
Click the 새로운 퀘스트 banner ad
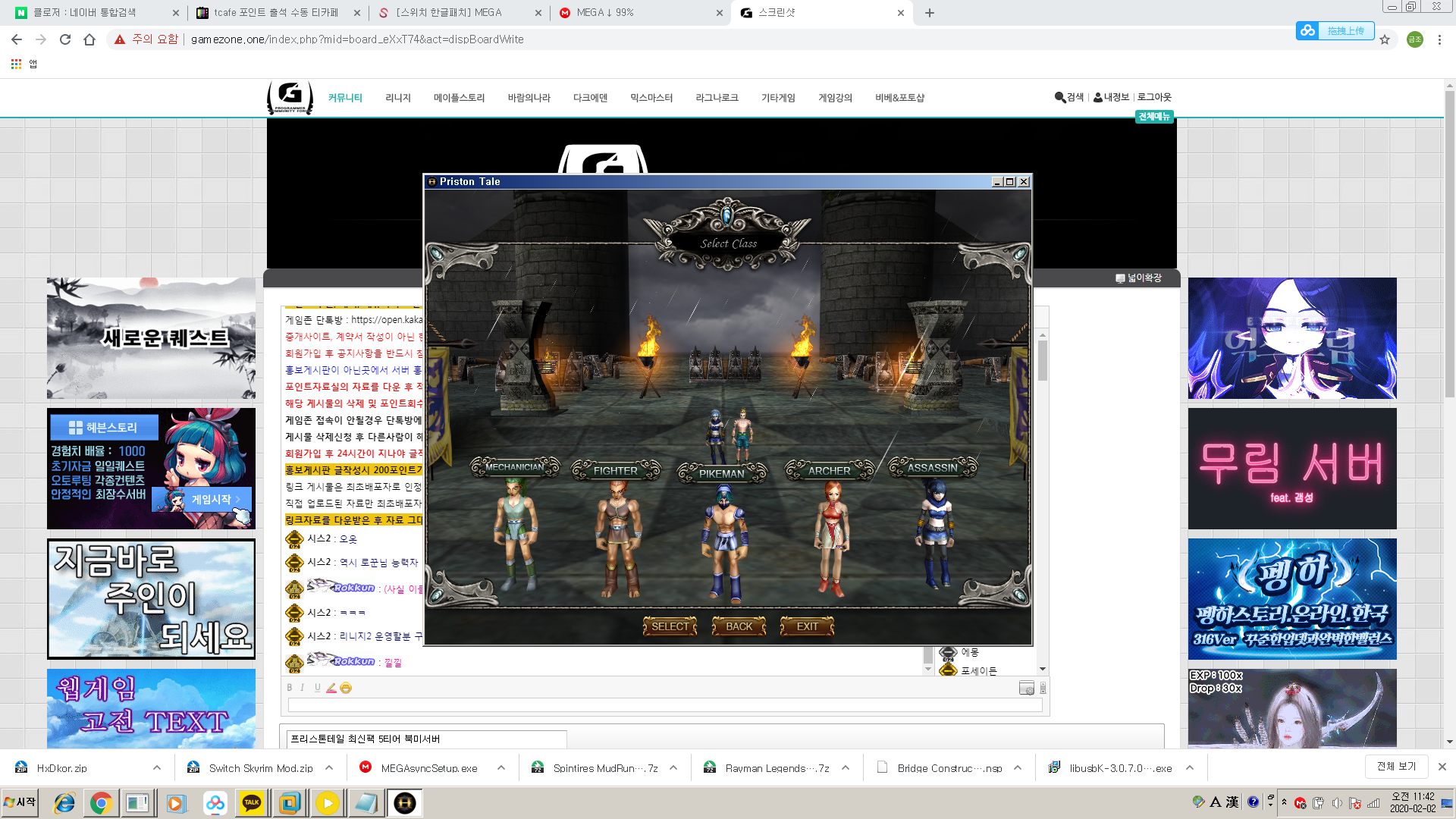coord(151,338)
